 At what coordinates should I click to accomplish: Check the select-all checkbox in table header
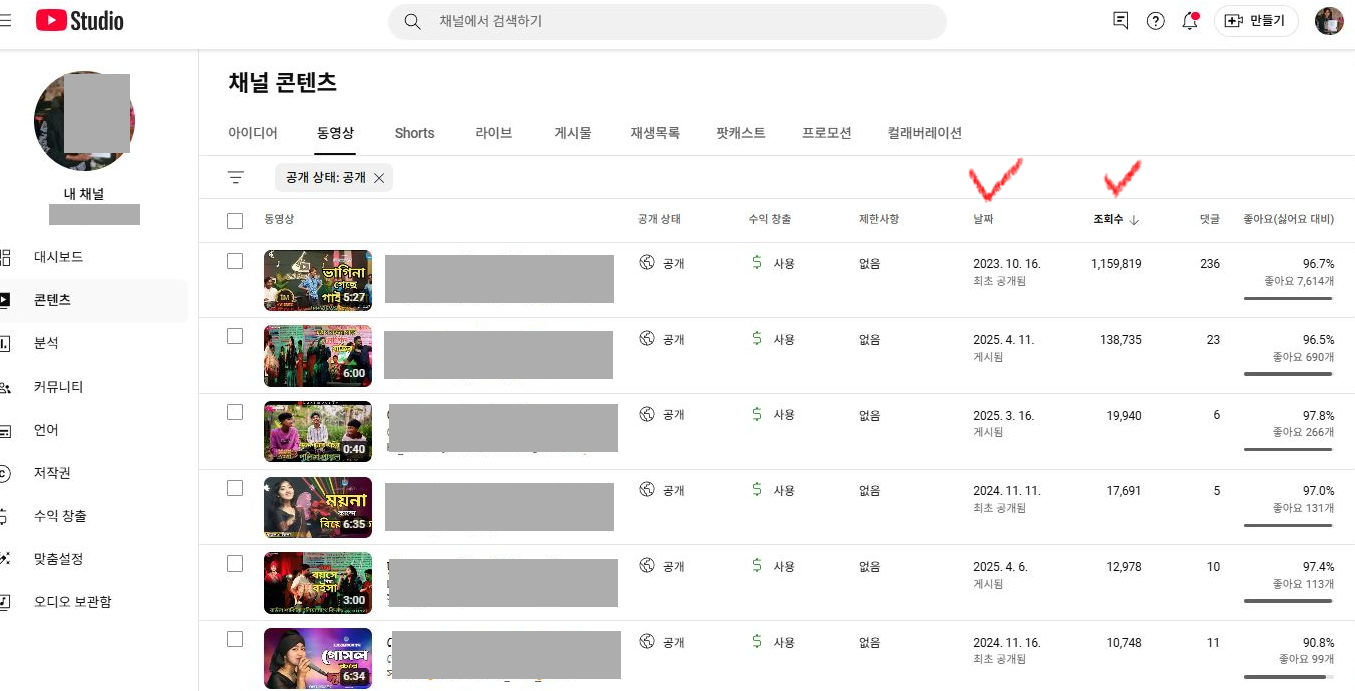point(235,221)
